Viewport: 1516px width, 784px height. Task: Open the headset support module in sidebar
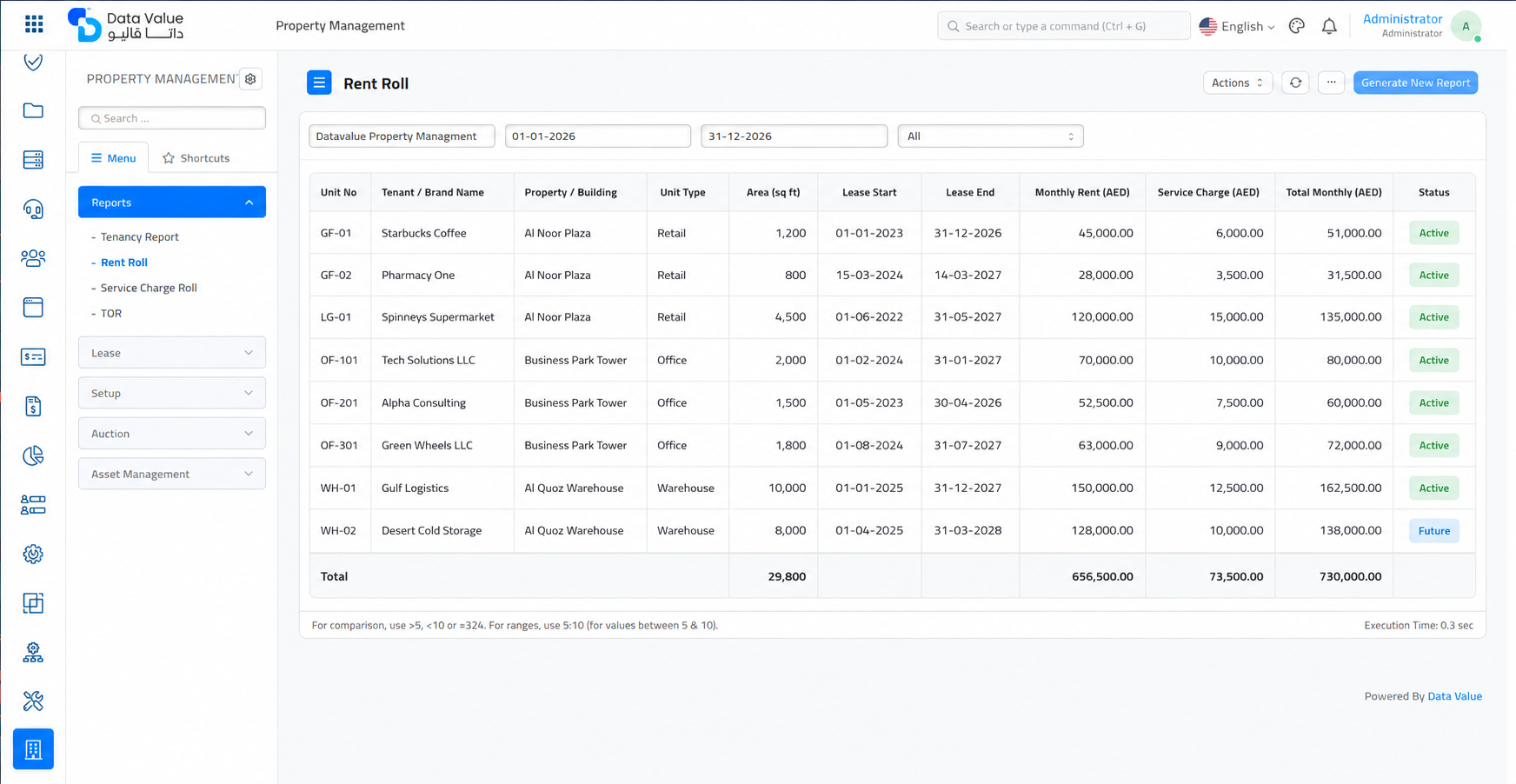33,209
